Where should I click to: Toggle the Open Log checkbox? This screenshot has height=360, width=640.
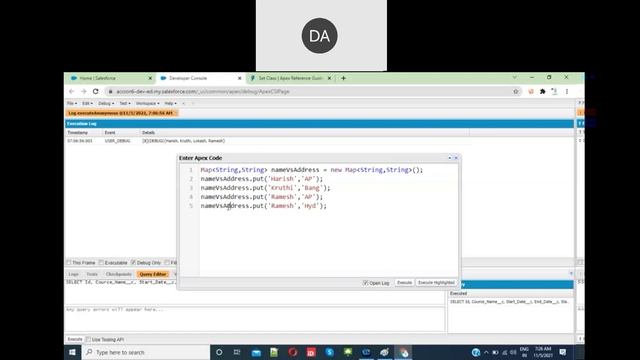[365, 282]
